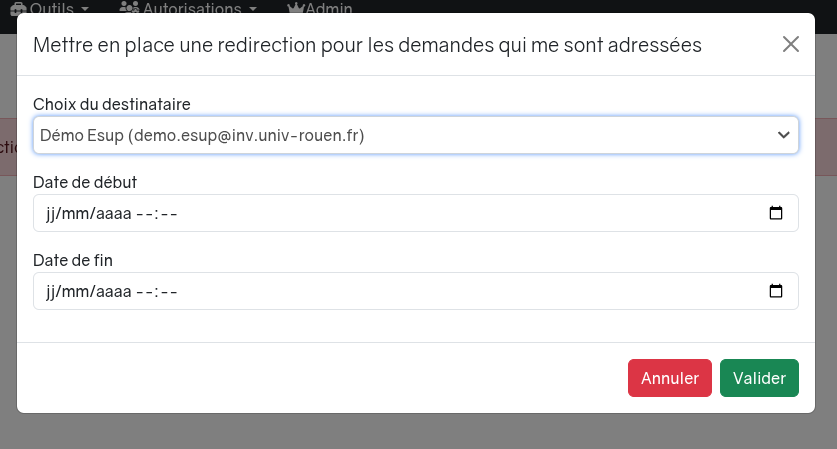This screenshot has width=837, height=449.
Task: Expand the Autorisations menu caret
Action: (x=252, y=8)
